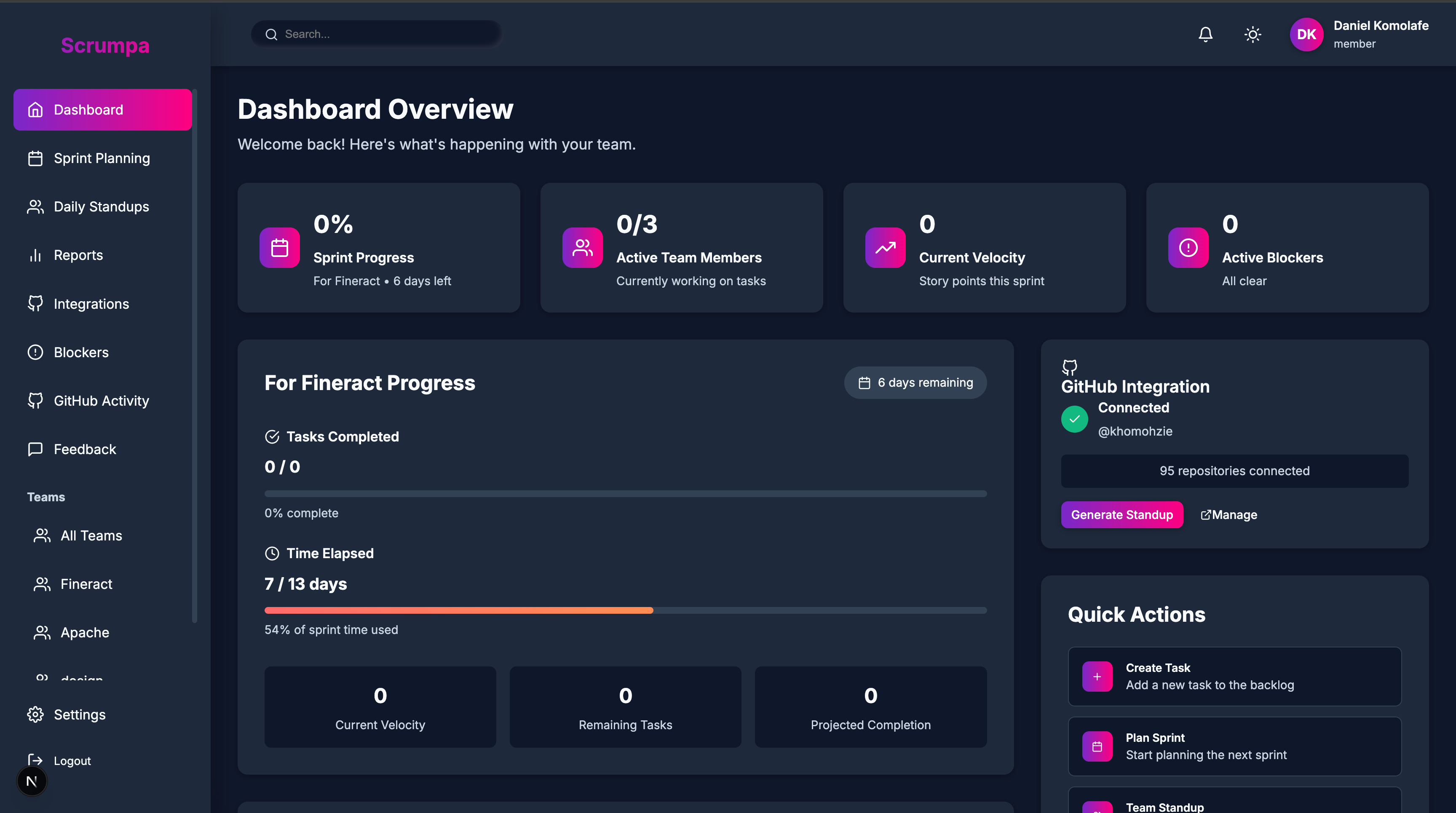Focus the Search input field
The height and width of the screenshot is (813, 1456).
384,34
